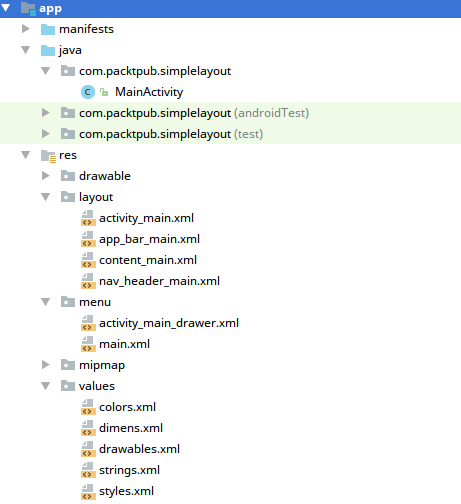
Task: Click the mipmap folder icon
Action: [68, 365]
